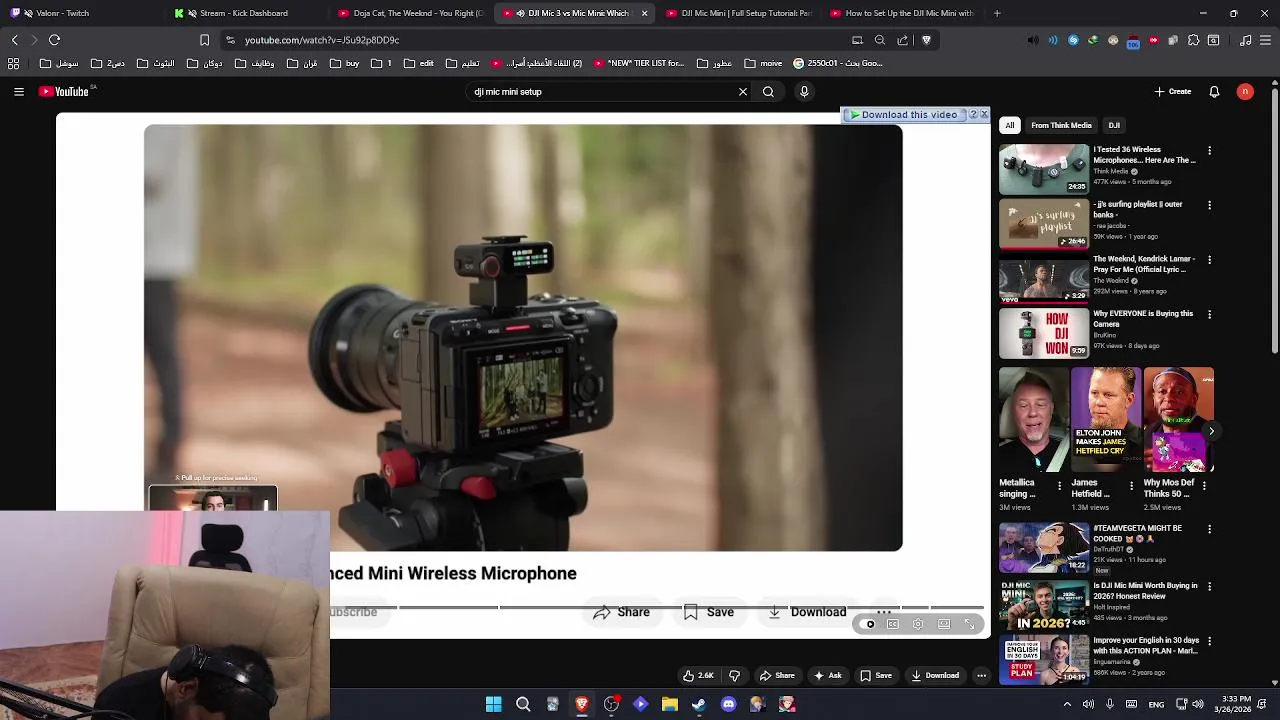The image size is (1280, 720).
Task: Click the dark Share button below the video
Action: click(777, 676)
